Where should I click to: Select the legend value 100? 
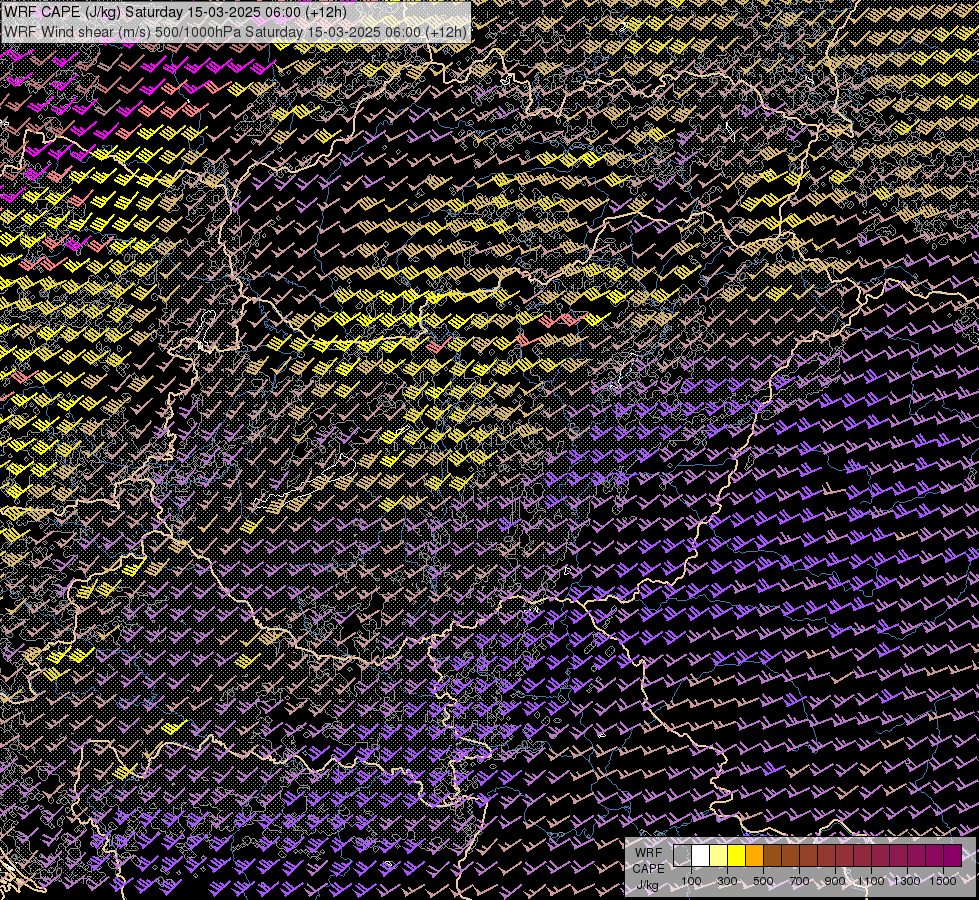(691, 881)
